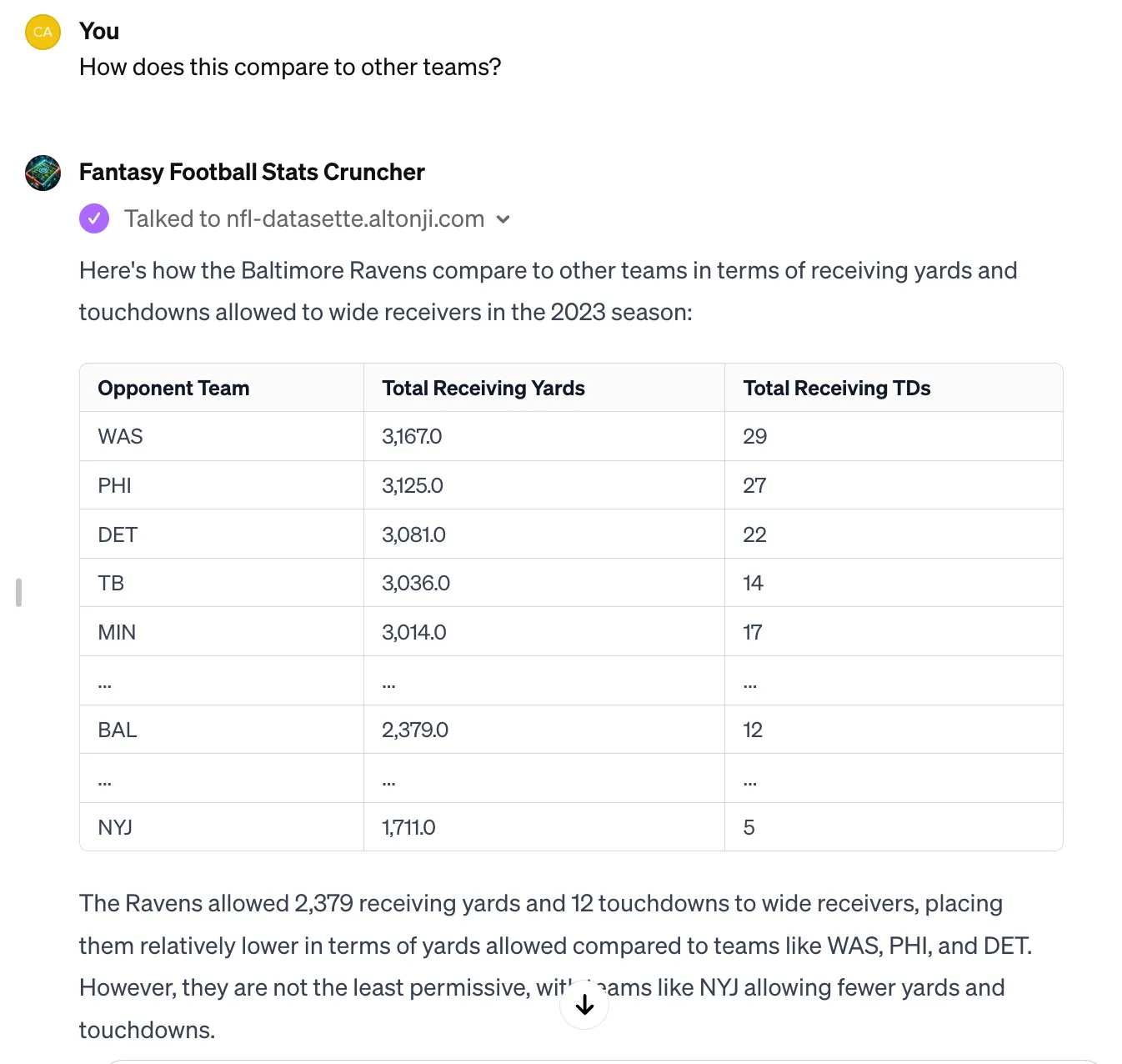Screen dimensions: 1122x1064
Task: Click the yellow CA user avatar
Action: coord(43,33)
